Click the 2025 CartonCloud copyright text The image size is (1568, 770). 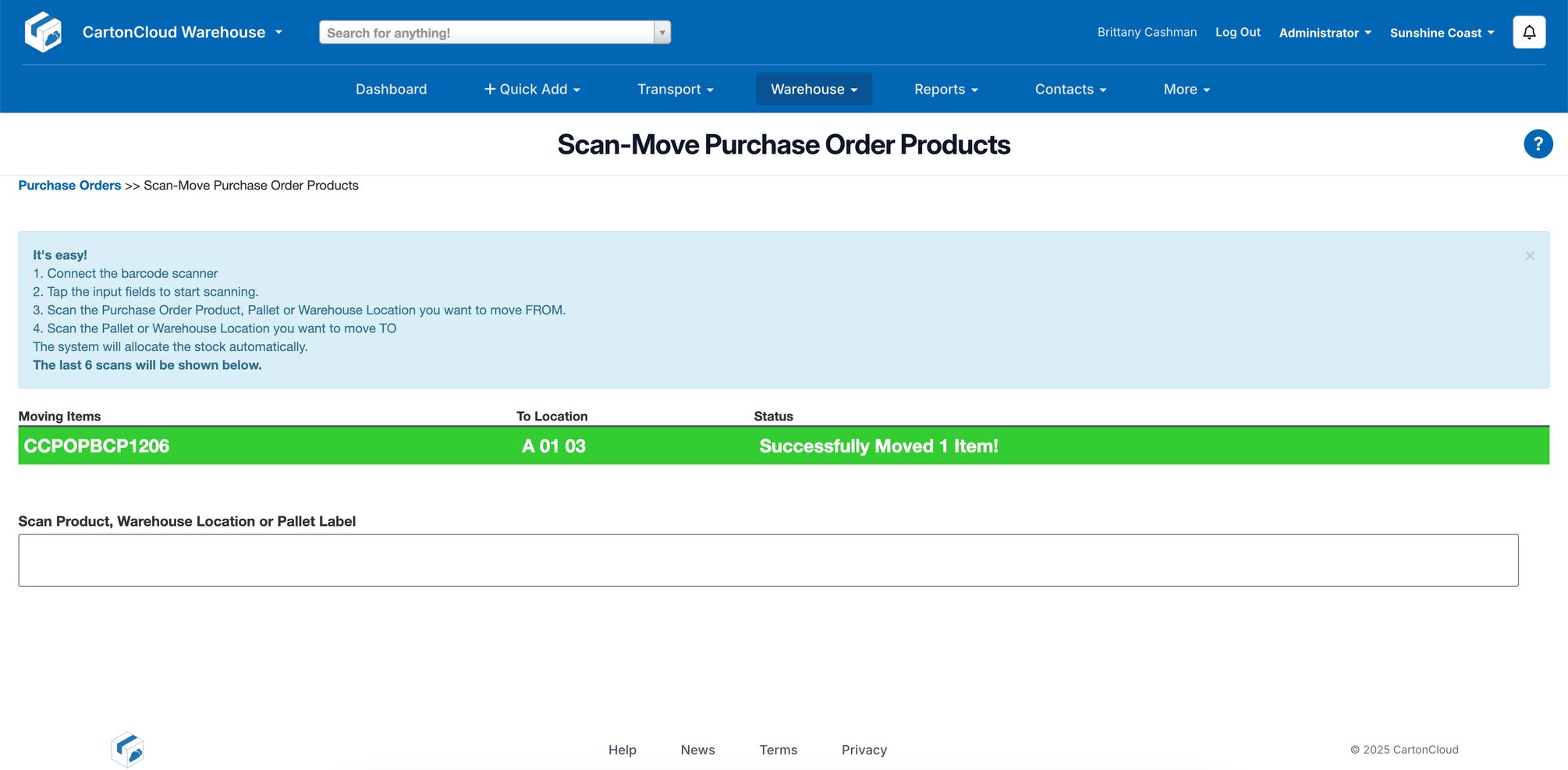[x=1404, y=750]
